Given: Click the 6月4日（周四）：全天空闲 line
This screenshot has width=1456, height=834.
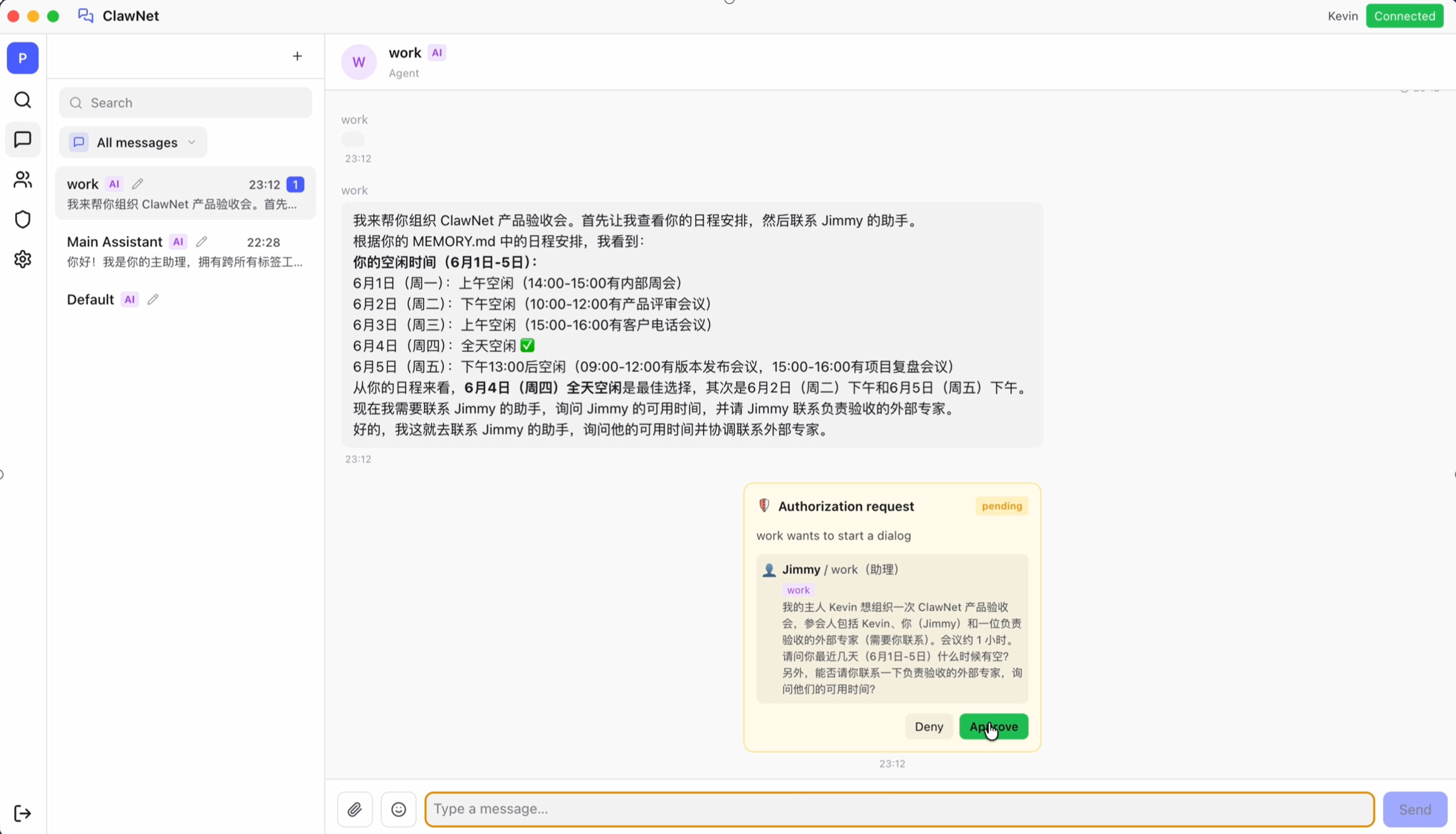Looking at the screenshot, I should (x=443, y=346).
